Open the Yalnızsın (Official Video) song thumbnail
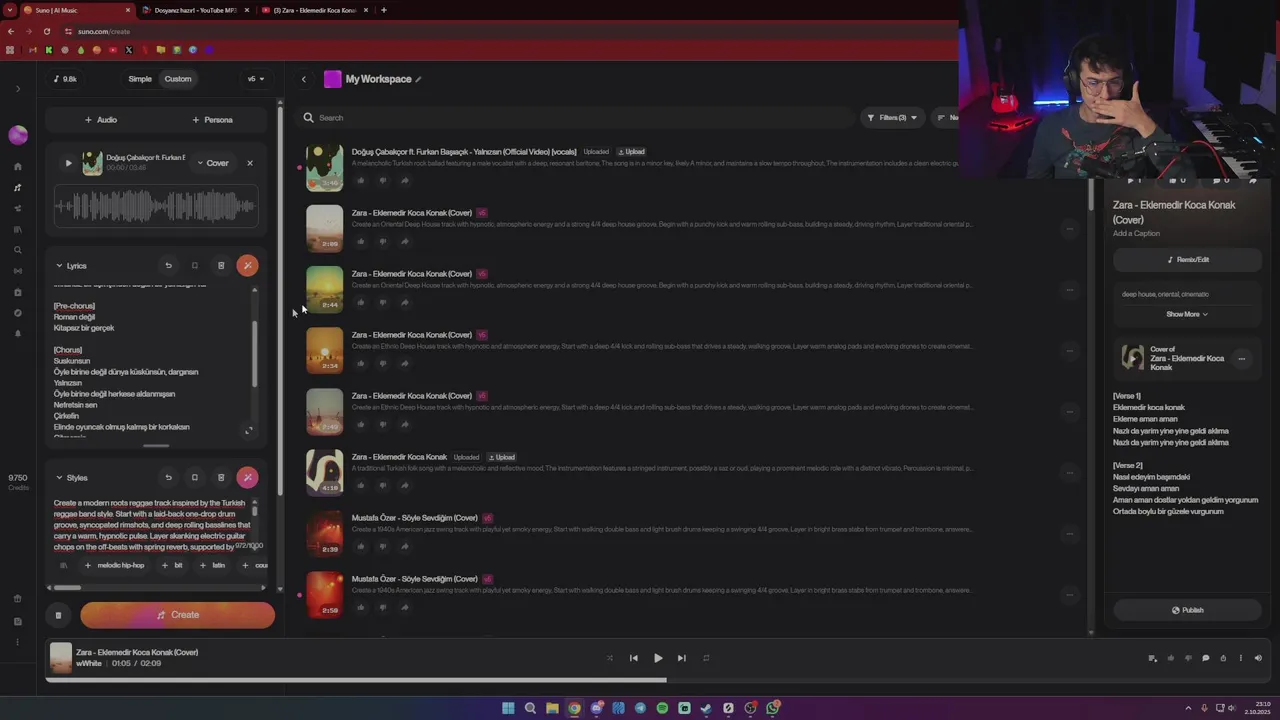This screenshot has width=1280, height=720. tap(324, 168)
